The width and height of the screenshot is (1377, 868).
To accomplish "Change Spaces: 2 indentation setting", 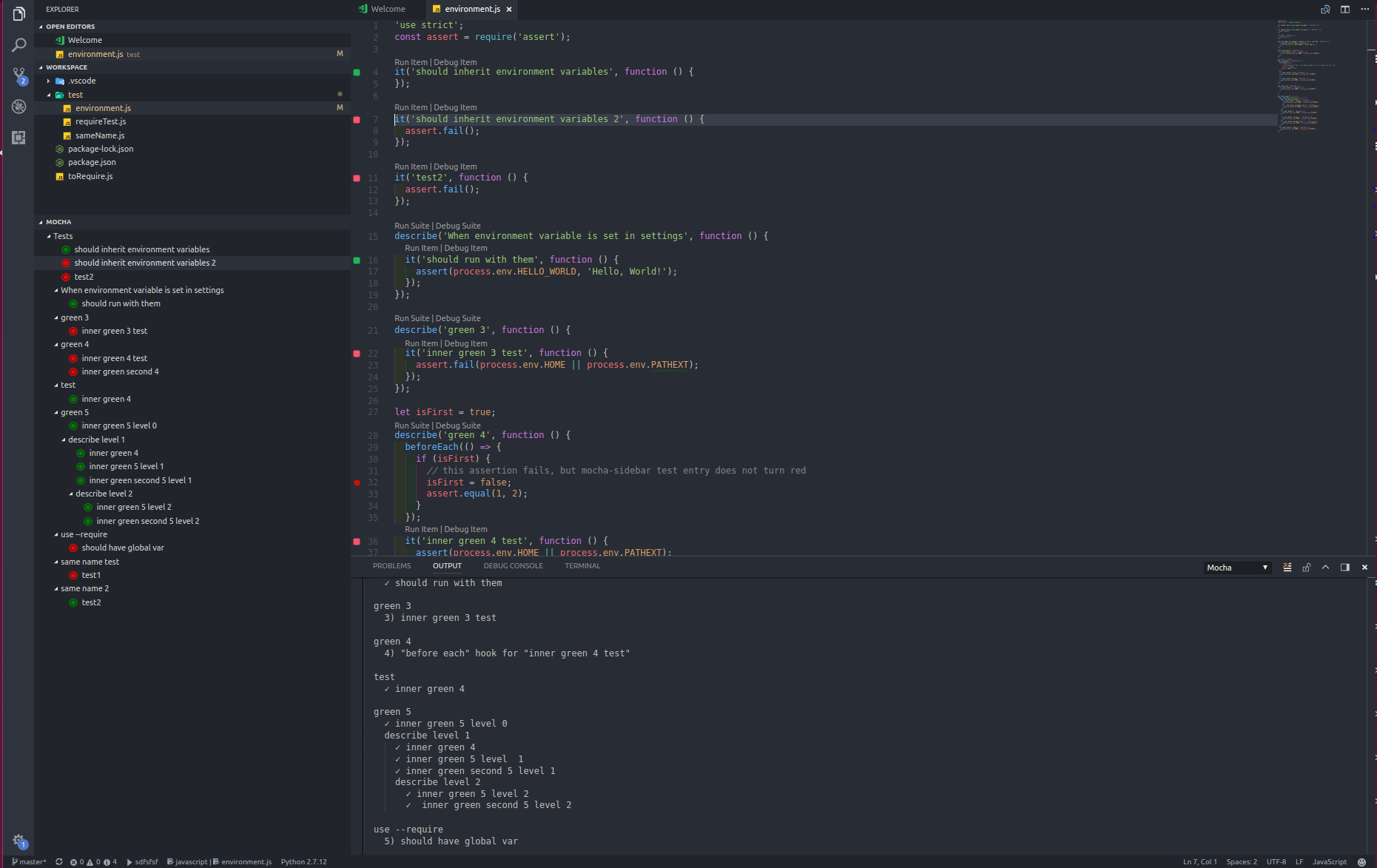I will click(1242, 862).
